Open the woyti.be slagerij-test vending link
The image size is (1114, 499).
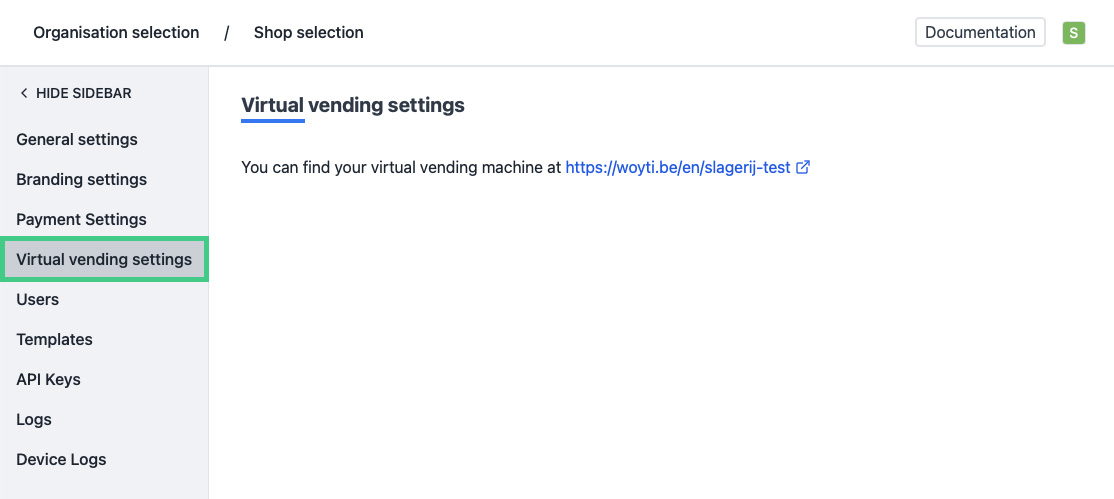point(678,168)
